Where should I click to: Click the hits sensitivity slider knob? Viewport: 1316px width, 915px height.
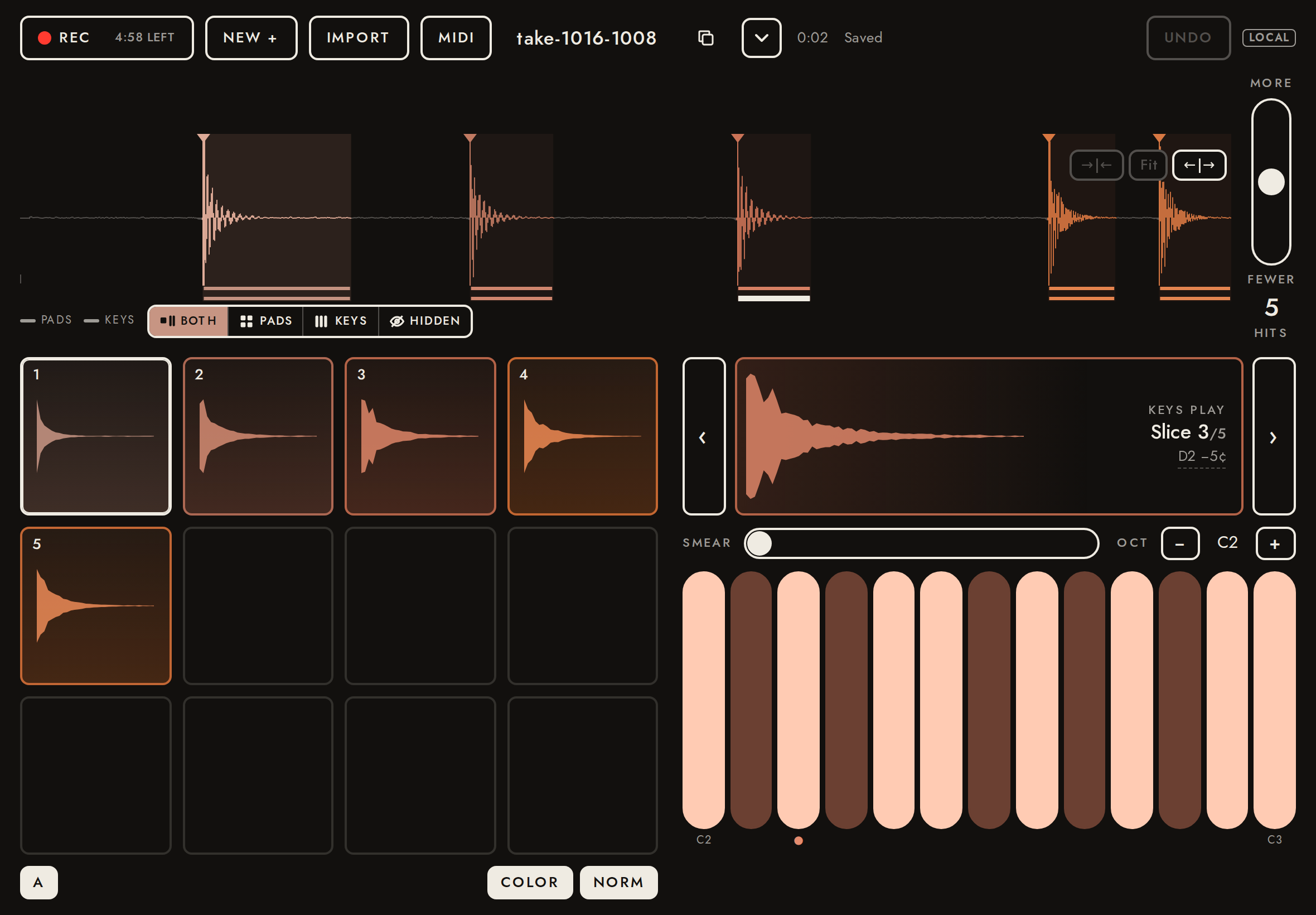click(1271, 182)
